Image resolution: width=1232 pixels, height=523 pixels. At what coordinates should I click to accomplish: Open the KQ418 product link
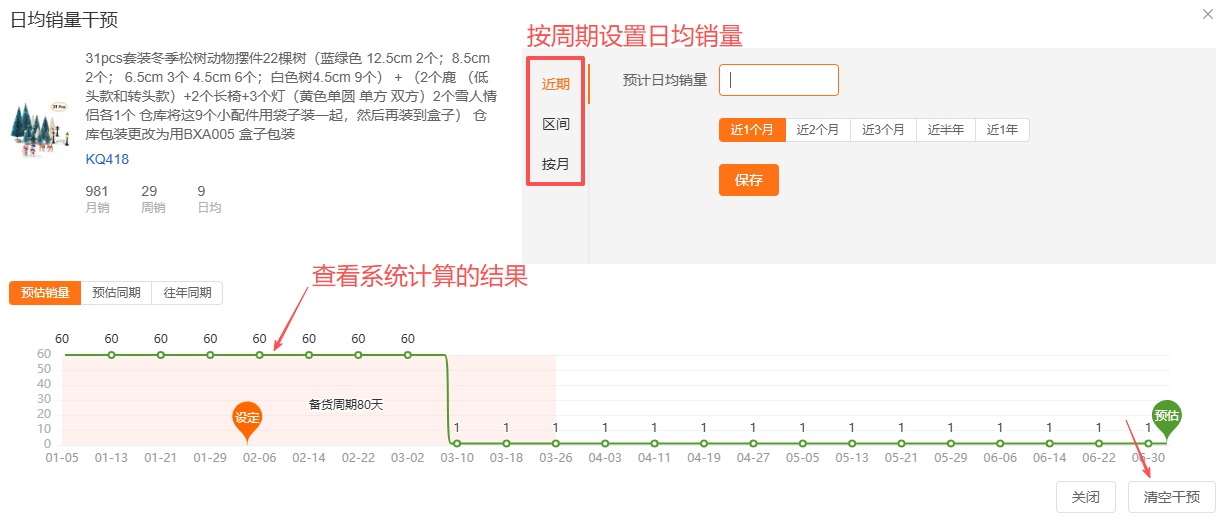tap(107, 159)
